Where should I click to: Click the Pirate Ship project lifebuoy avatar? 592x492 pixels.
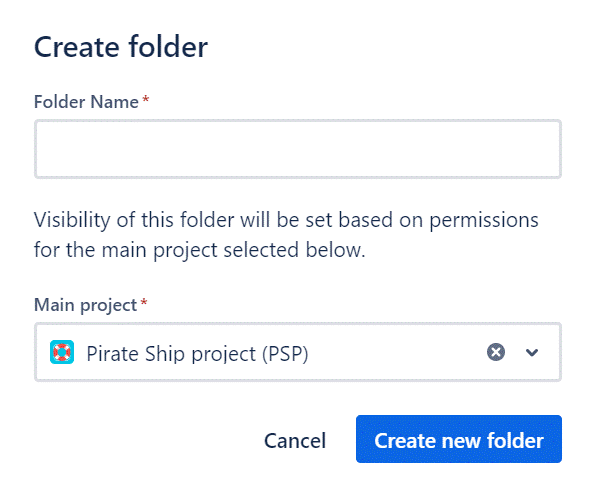(x=62, y=352)
